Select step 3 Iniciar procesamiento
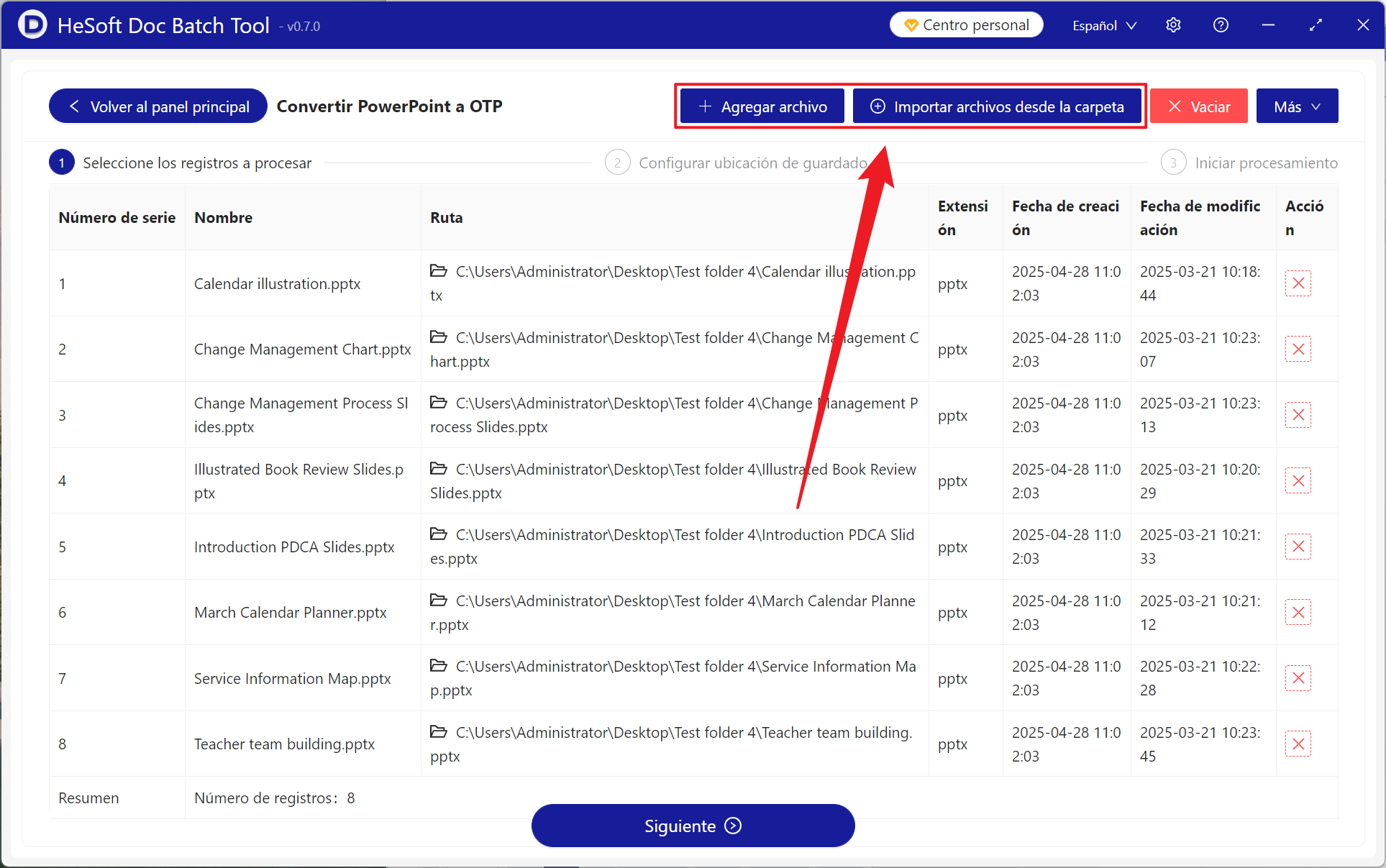1386x868 pixels. click(x=1249, y=163)
